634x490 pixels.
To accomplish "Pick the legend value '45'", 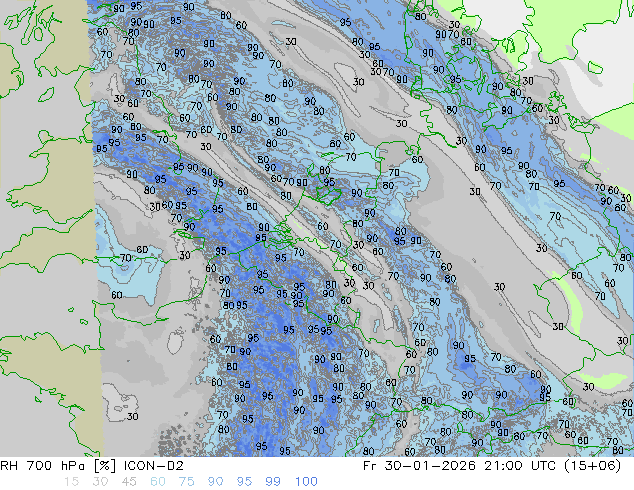I will 129,482.
